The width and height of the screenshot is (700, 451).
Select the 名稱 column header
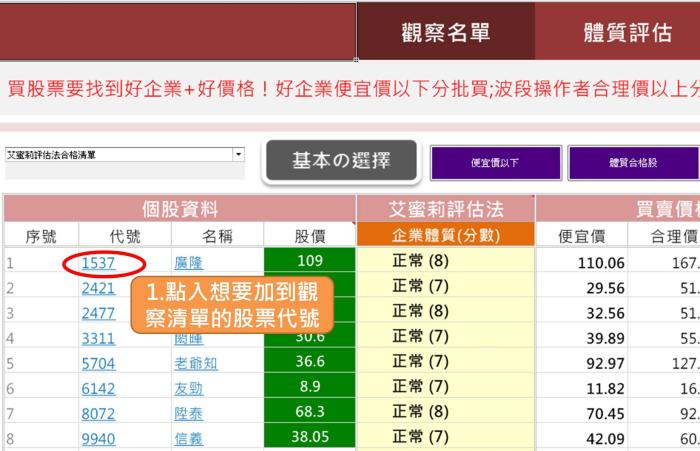pos(217,236)
